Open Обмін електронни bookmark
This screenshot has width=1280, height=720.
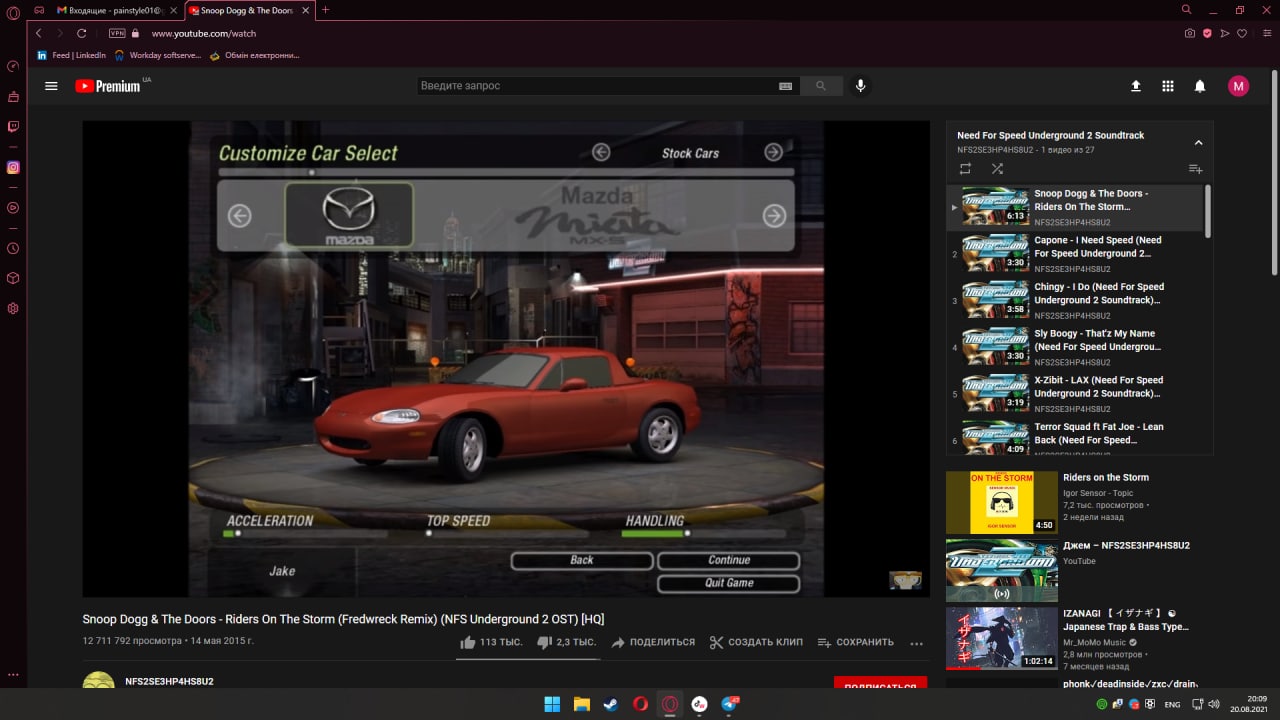pyautogui.click(x=254, y=55)
